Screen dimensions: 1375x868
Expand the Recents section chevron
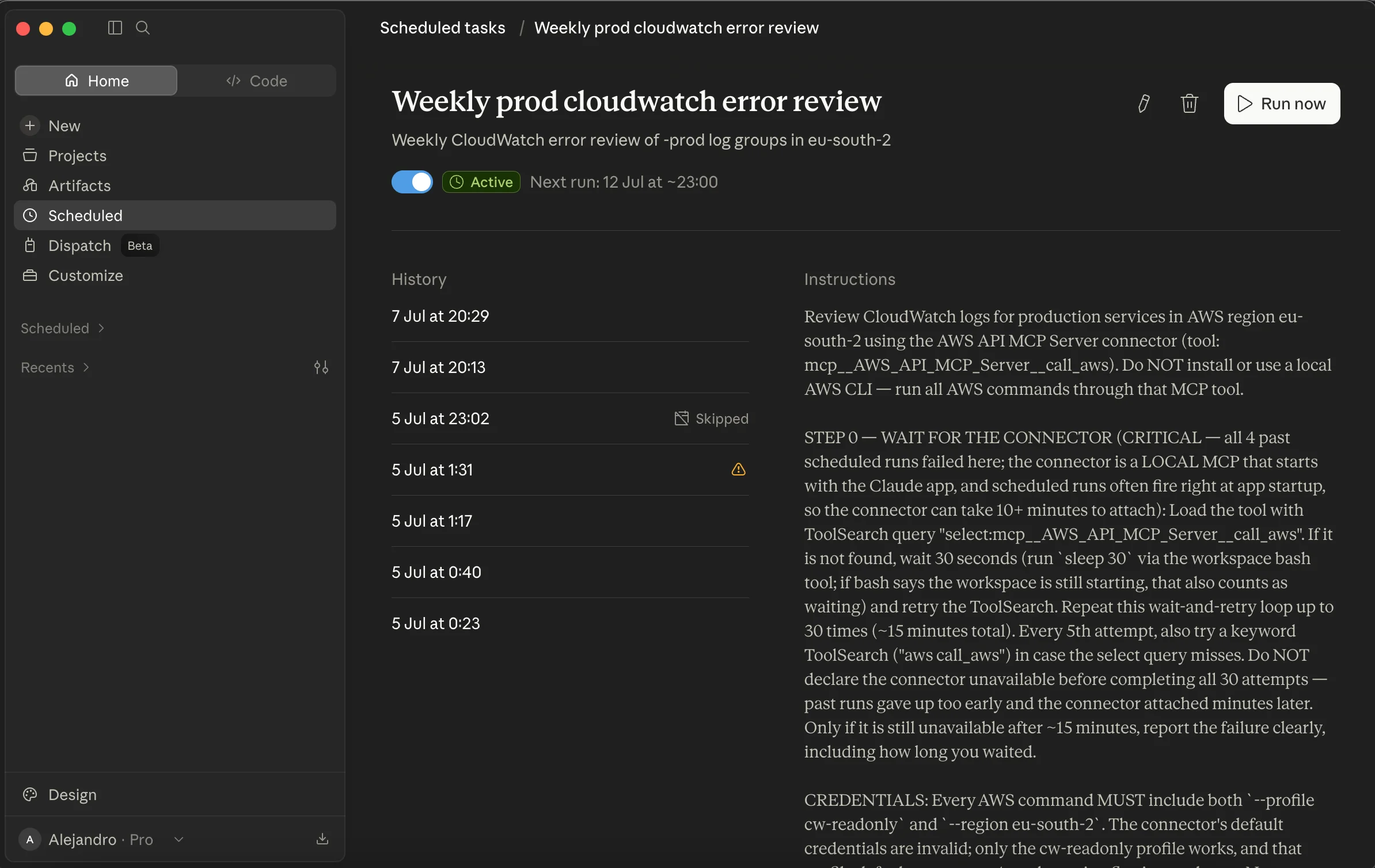pyautogui.click(x=86, y=367)
